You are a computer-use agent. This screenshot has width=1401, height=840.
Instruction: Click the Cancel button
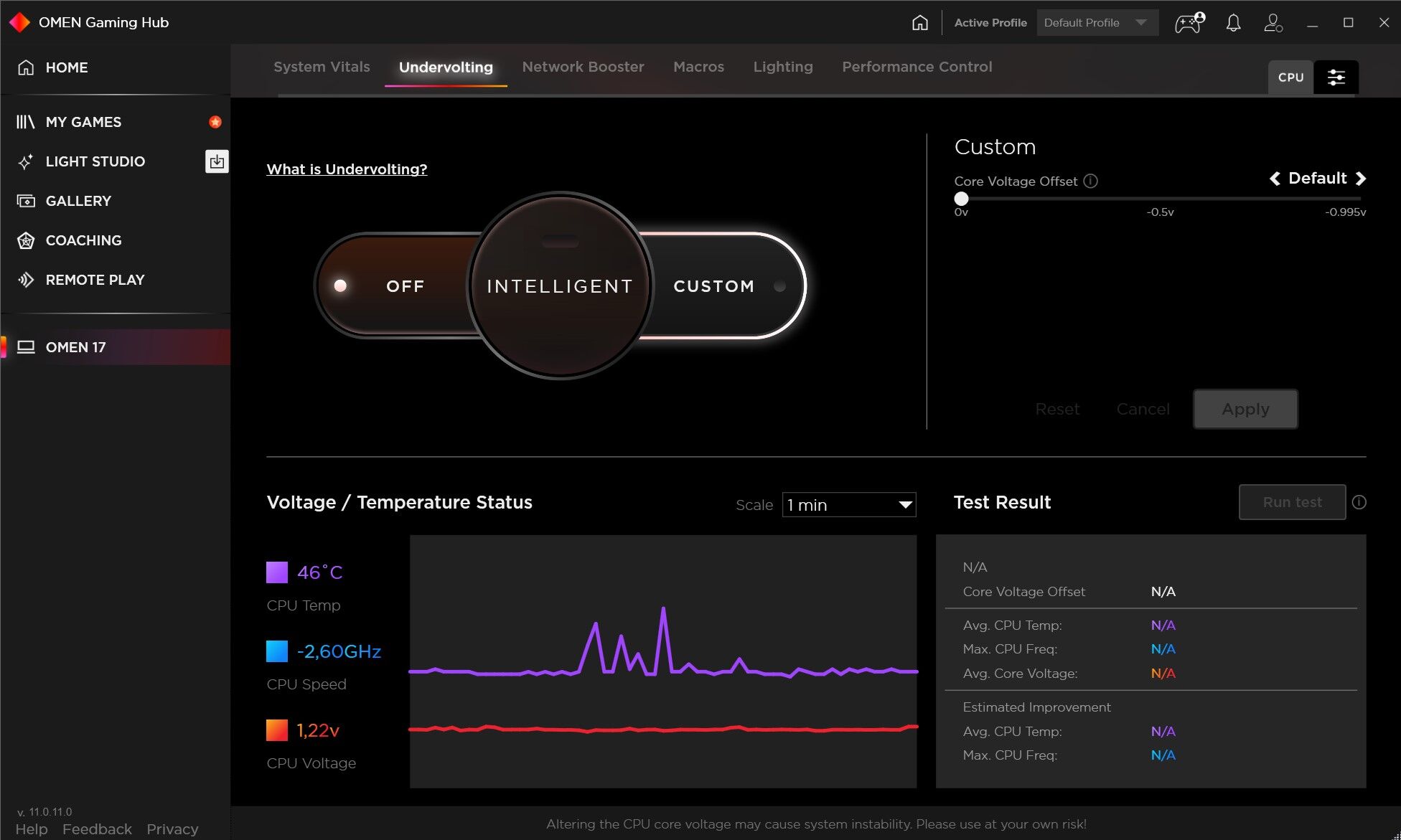1143,409
